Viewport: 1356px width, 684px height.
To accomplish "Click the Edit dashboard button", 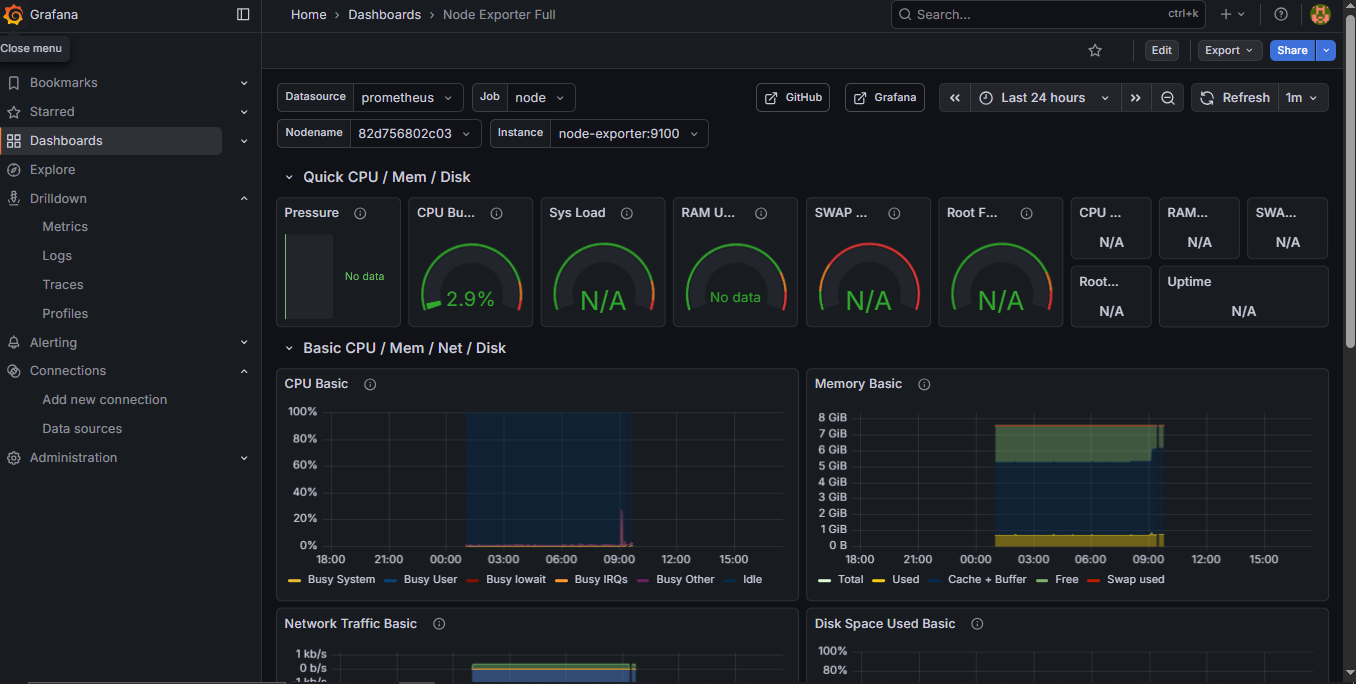I will pyautogui.click(x=1161, y=50).
